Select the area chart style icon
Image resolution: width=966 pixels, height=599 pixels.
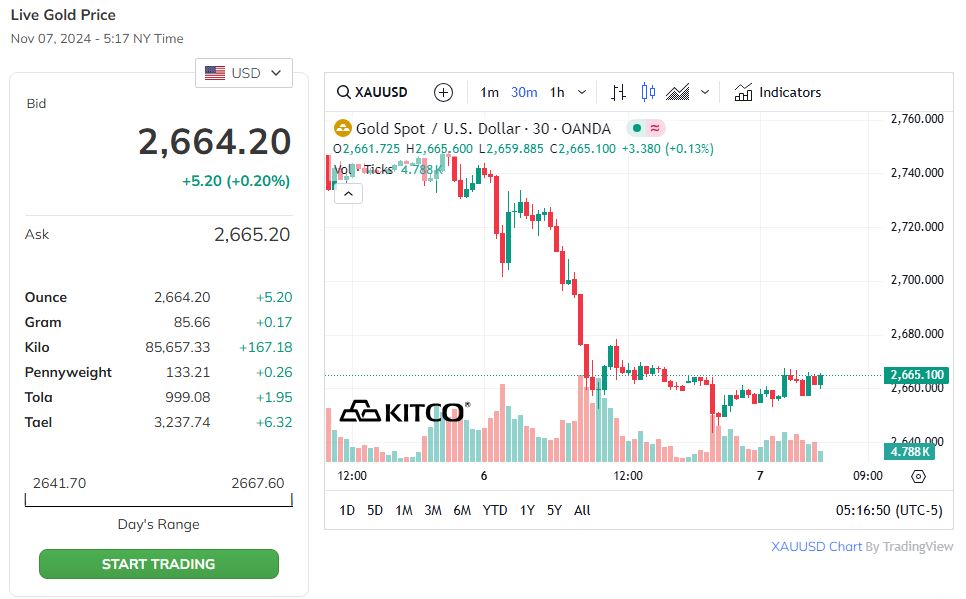click(x=678, y=92)
